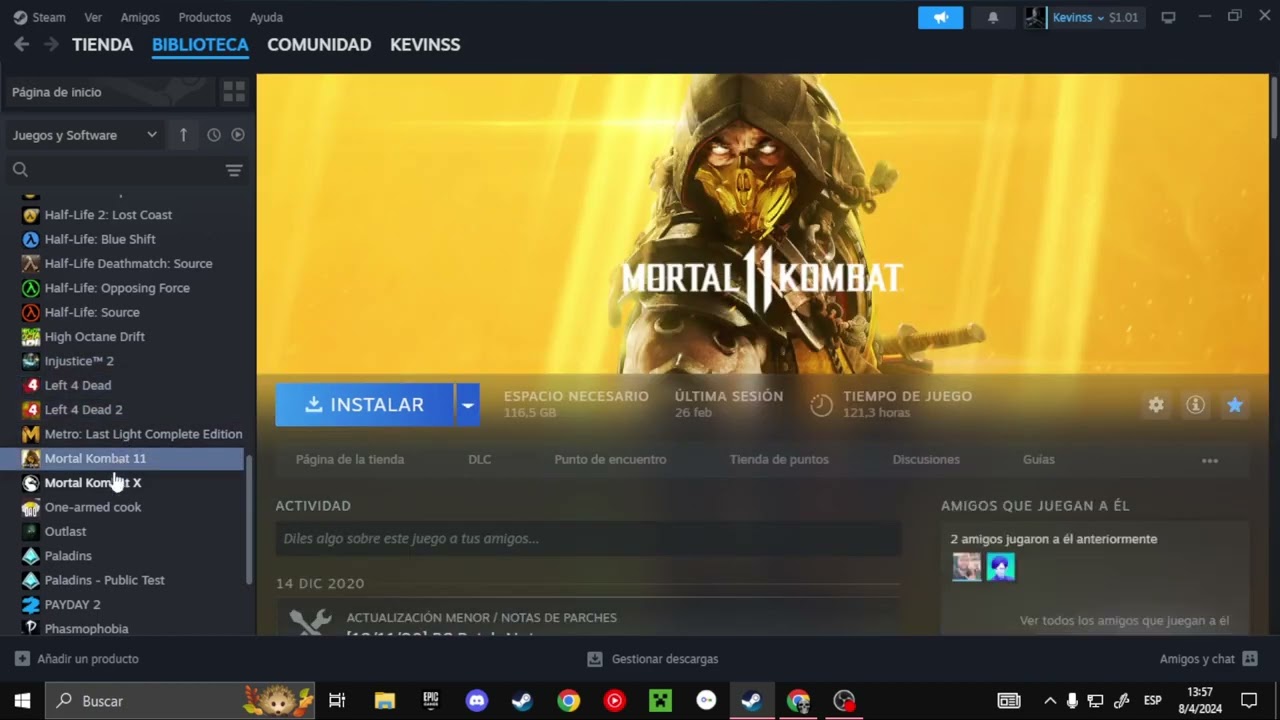Open more tabs ellipsis menu

tap(1210, 460)
